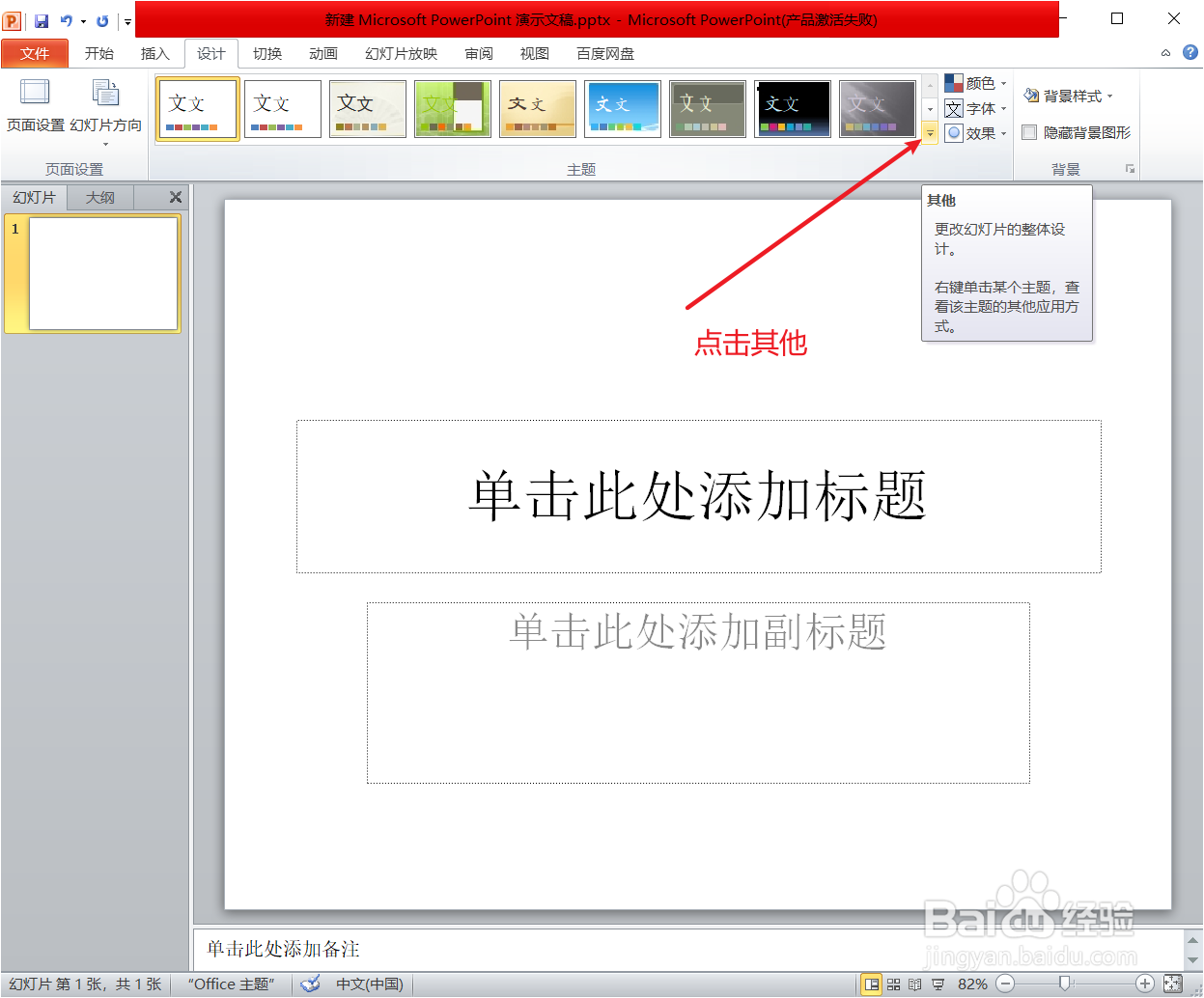Screen dimensions: 1204x998
Task: Close the 幻灯片 slide panel
Action: pyautogui.click(x=176, y=197)
